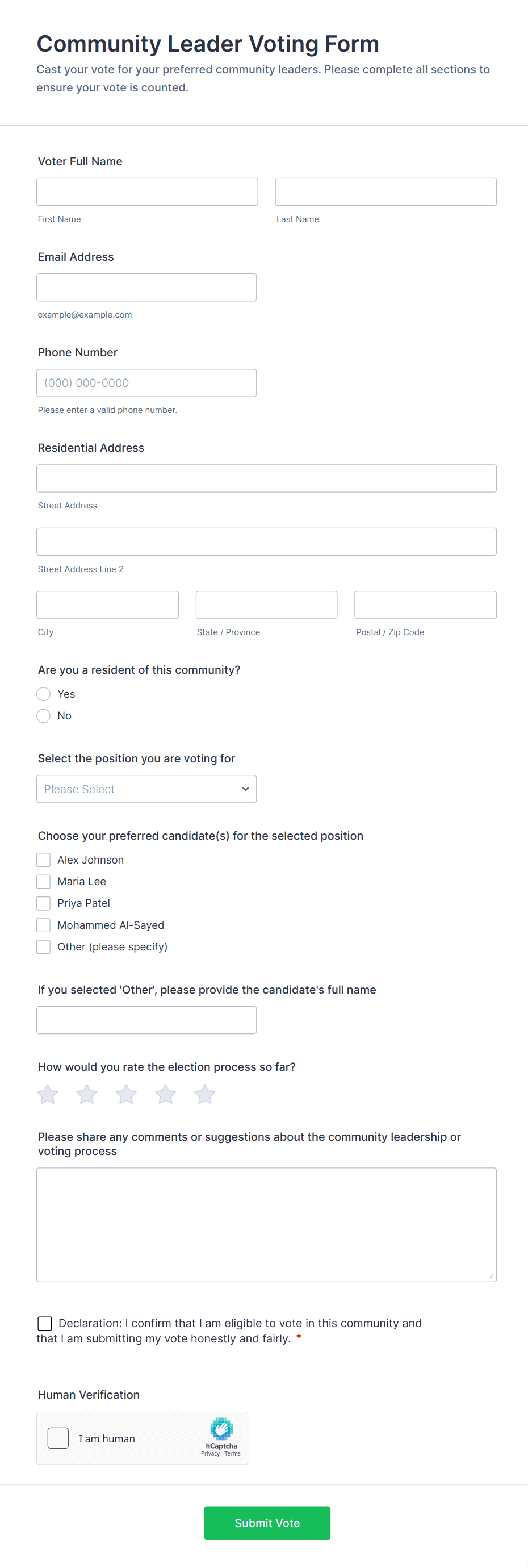Rate the election process one star

coord(48,1094)
